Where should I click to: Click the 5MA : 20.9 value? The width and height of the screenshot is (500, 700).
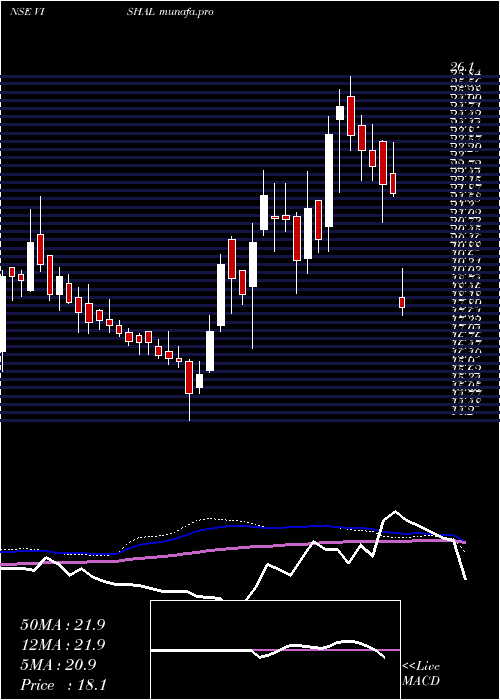pyautogui.click(x=58, y=665)
